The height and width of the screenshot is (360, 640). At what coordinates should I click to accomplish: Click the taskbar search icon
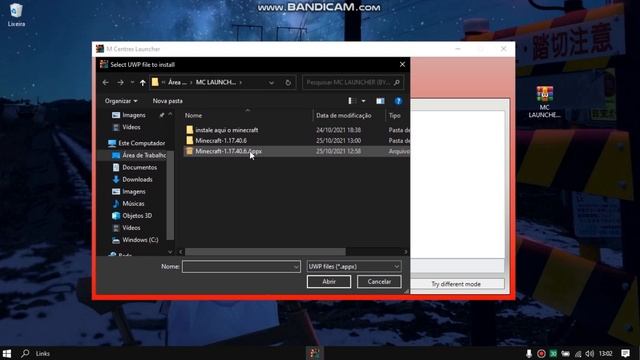click(25, 353)
